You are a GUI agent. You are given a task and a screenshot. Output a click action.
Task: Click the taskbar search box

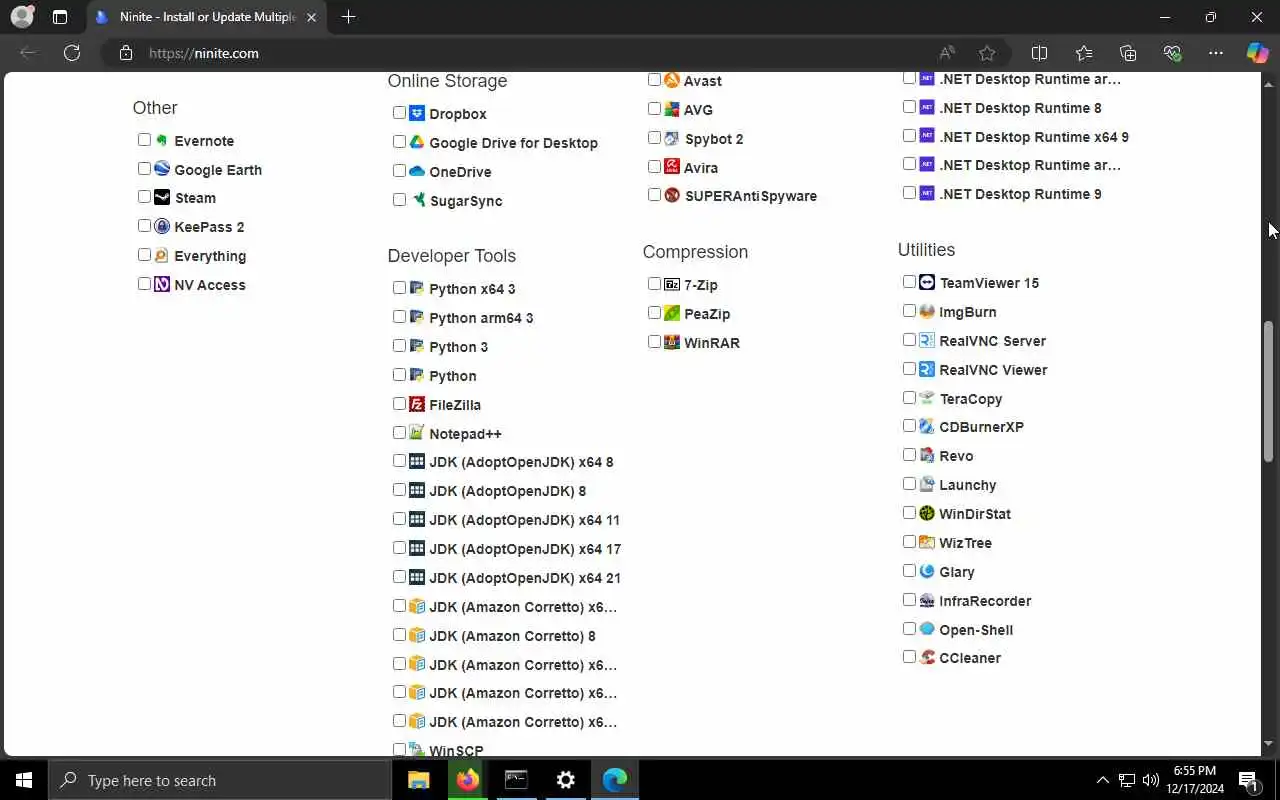click(220, 780)
